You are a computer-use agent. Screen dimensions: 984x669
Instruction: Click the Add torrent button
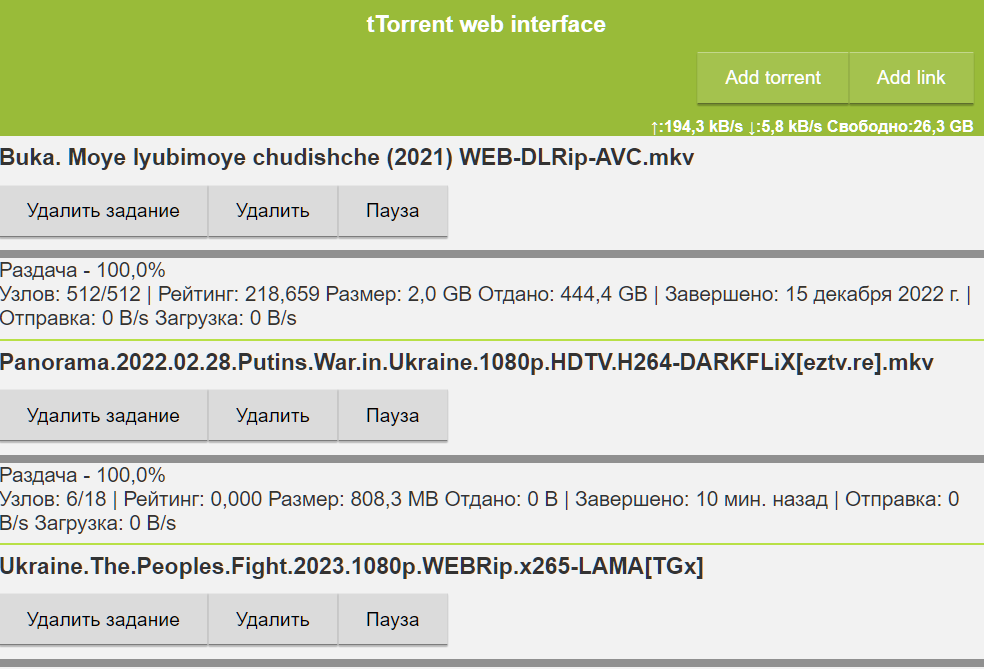(x=773, y=78)
